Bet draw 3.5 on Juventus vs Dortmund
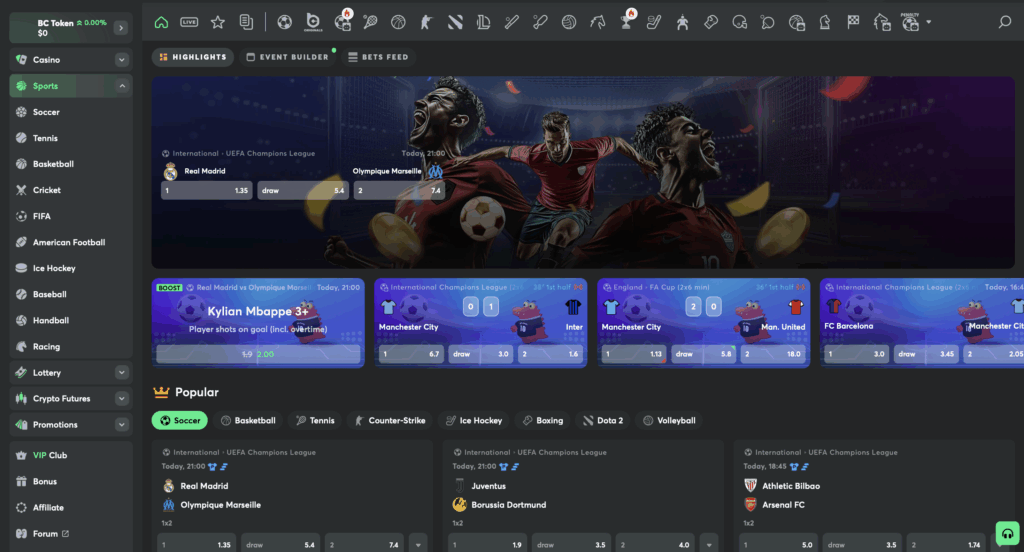This screenshot has width=1024, height=552. click(571, 544)
